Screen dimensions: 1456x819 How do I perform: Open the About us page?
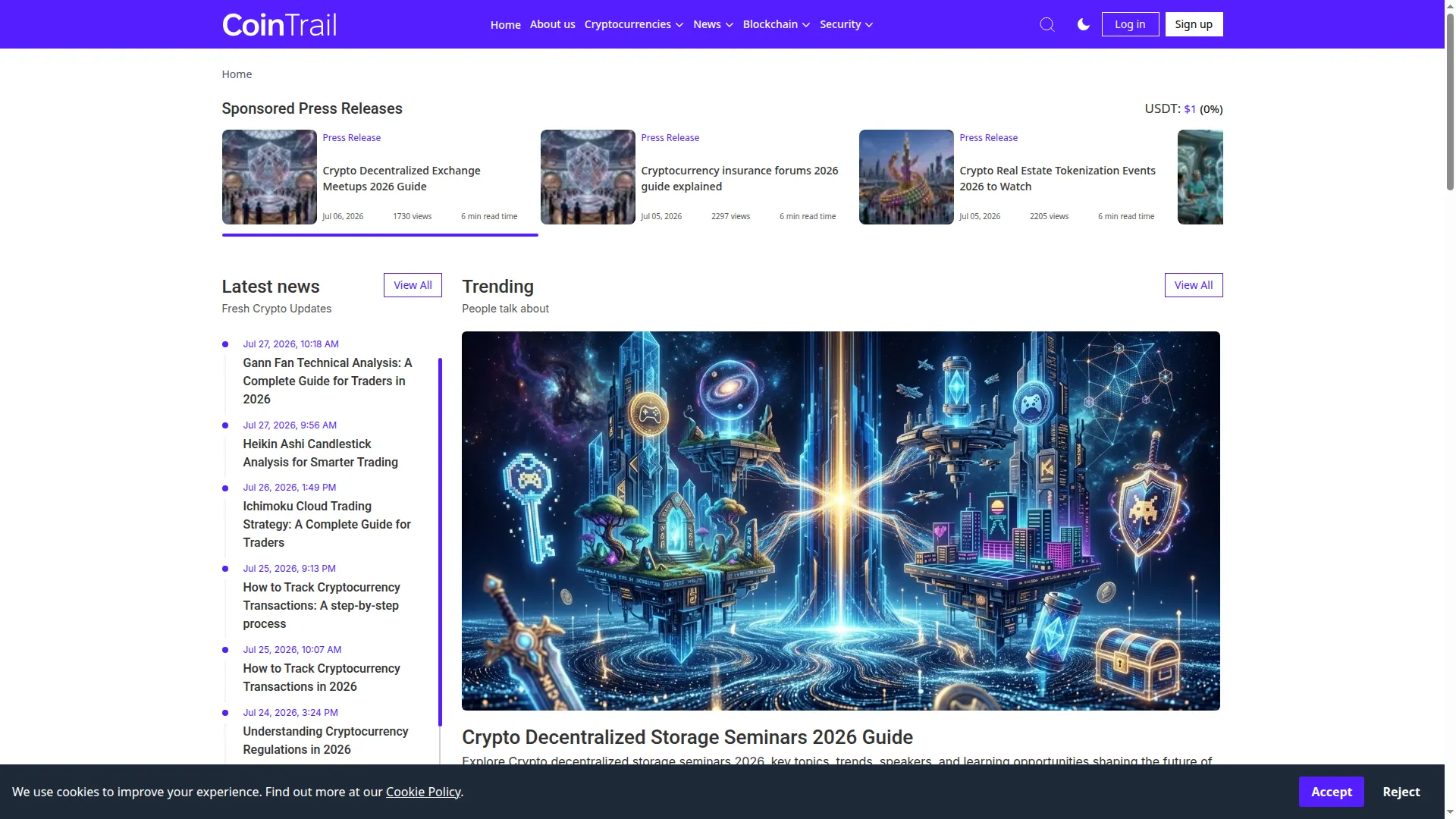552,24
